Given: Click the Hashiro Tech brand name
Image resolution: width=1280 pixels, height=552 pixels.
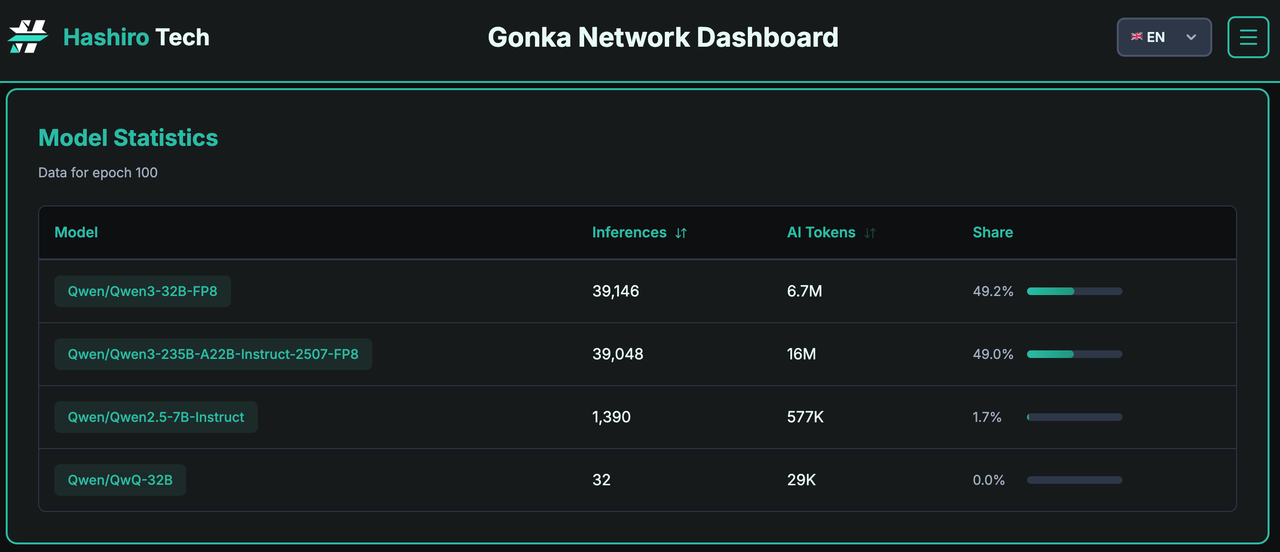Looking at the screenshot, I should point(136,37).
